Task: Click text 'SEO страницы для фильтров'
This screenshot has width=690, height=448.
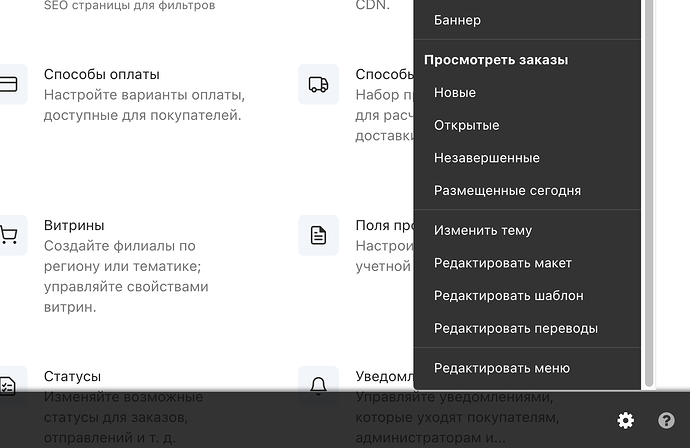Action: pos(129,6)
